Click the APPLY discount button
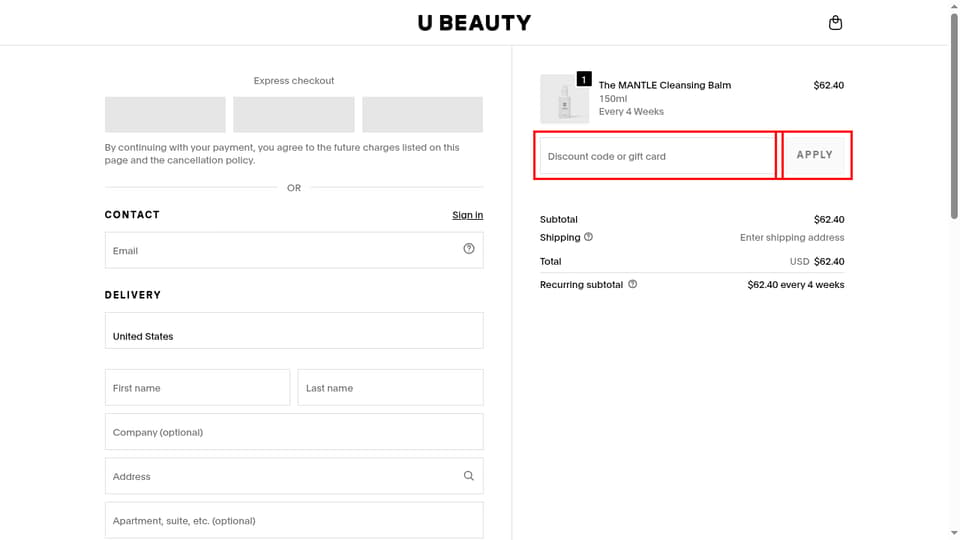Screen dimensions: 960x540 pos(814,155)
